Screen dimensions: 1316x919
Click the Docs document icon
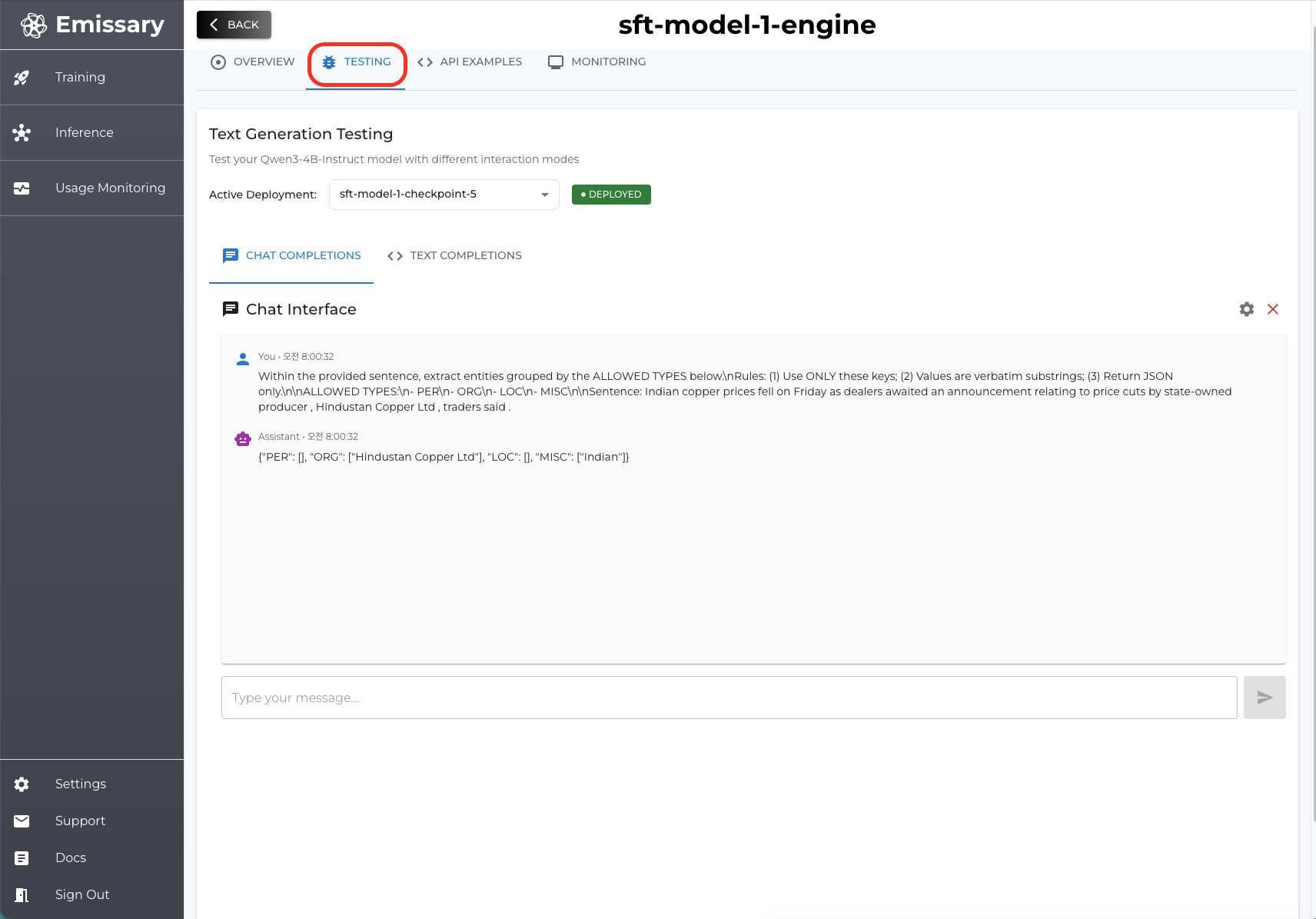[22, 858]
